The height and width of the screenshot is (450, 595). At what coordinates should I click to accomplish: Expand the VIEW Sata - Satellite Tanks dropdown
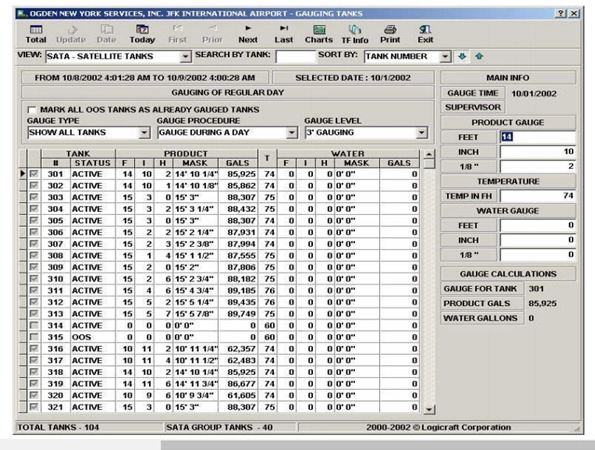185,57
